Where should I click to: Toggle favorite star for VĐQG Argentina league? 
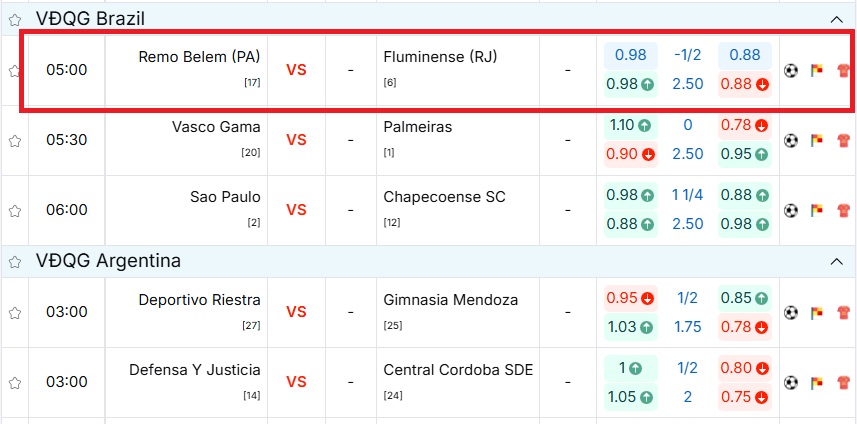click(15, 262)
